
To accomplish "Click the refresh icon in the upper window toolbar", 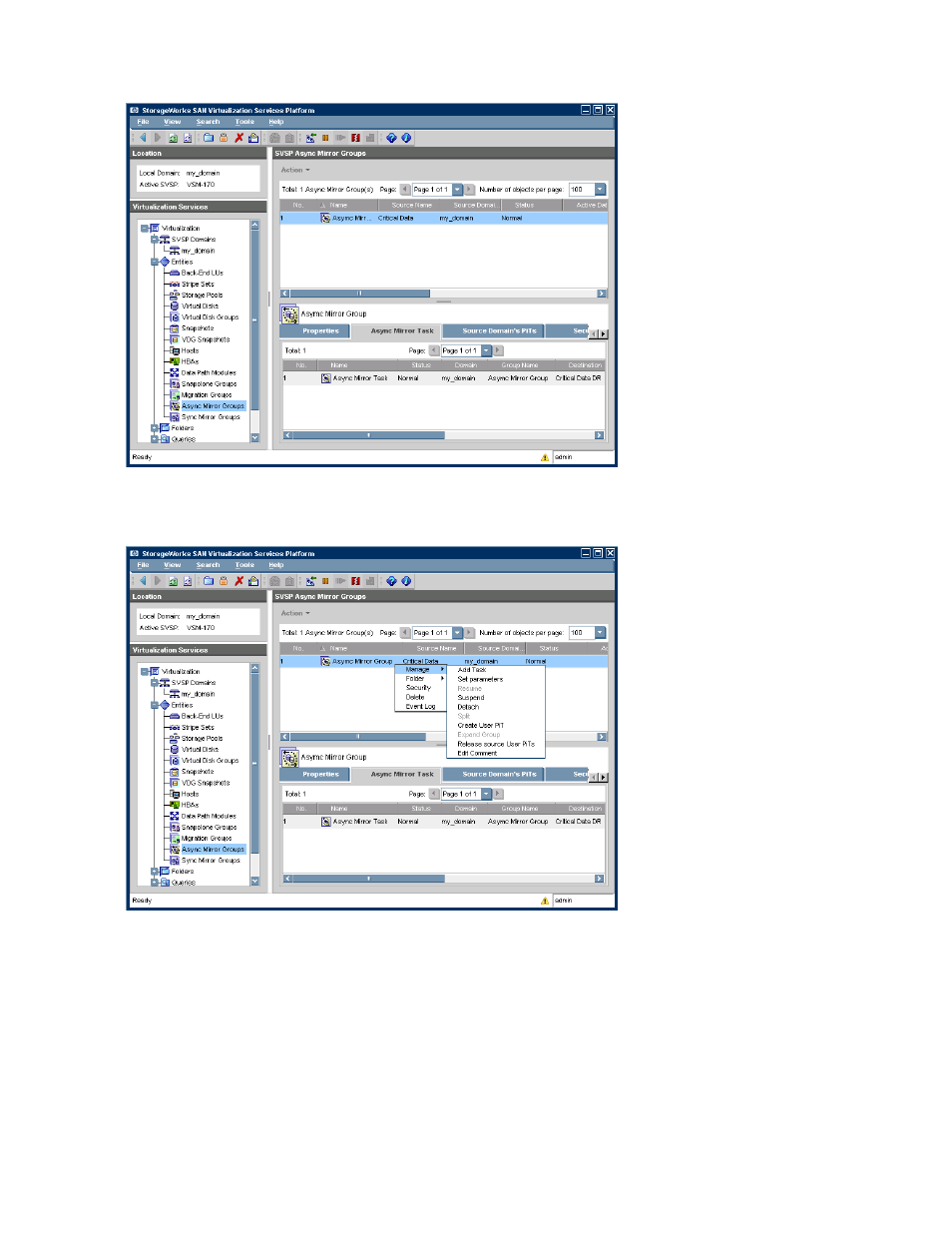I will [172, 138].
